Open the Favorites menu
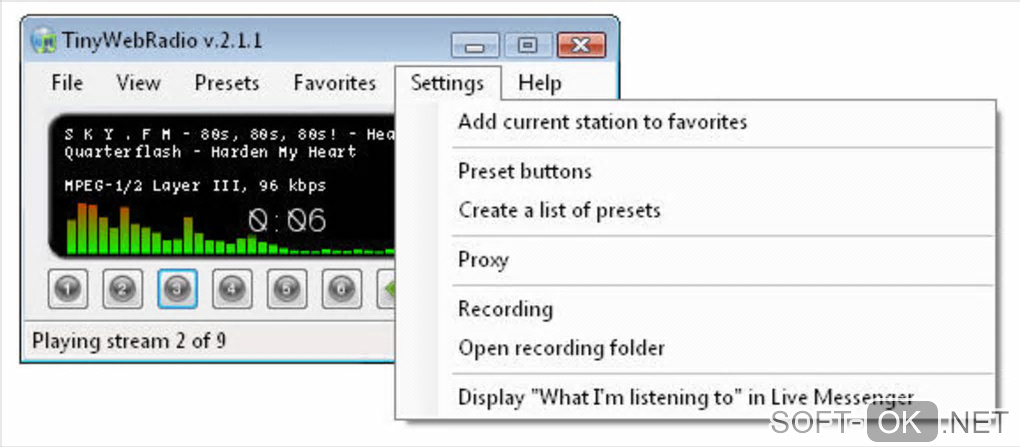The width and height of the screenshot is (1020, 447). pos(335,83)
